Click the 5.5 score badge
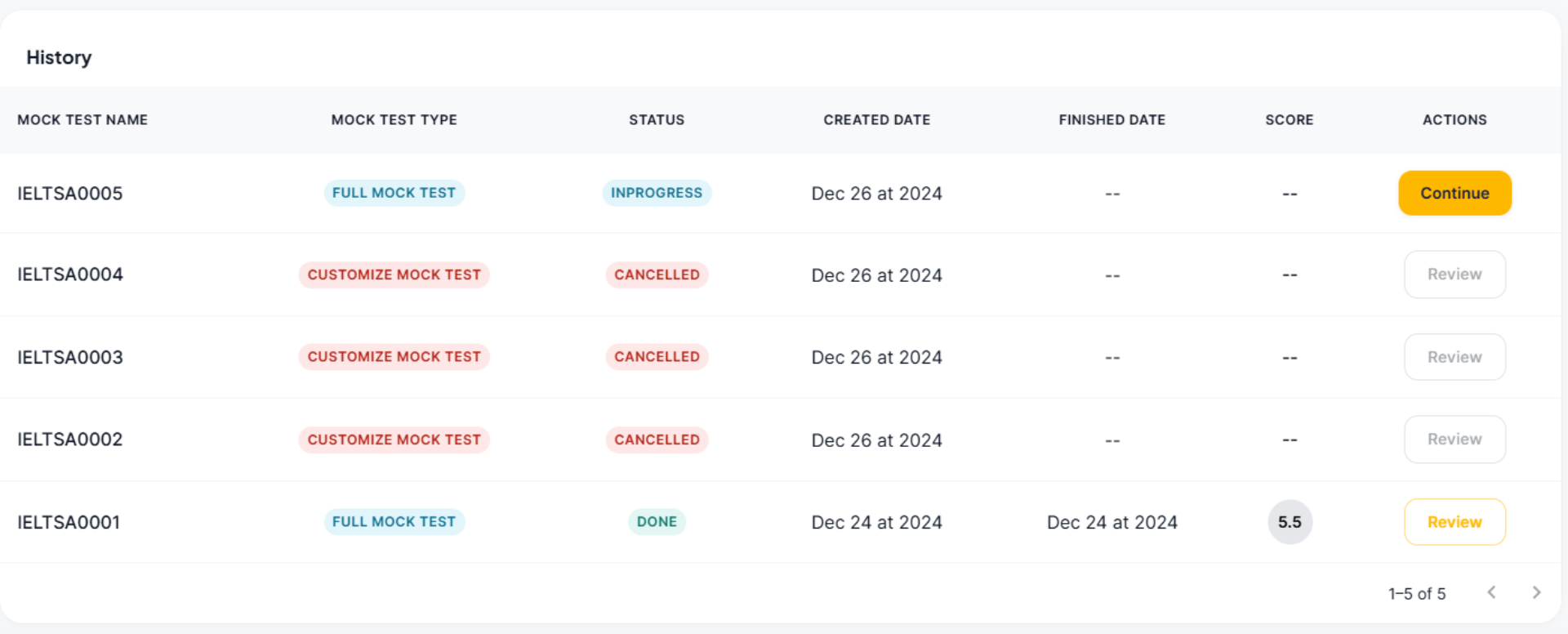This screenshot has height=634, width=1568. (x=1290, y=522)
